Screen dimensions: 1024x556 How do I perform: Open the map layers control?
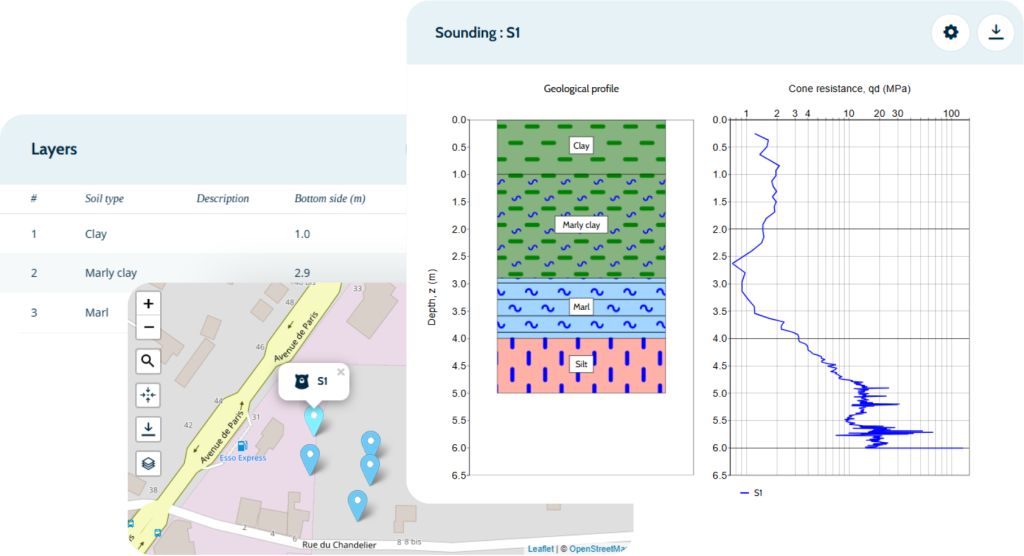tap(149, 463)
